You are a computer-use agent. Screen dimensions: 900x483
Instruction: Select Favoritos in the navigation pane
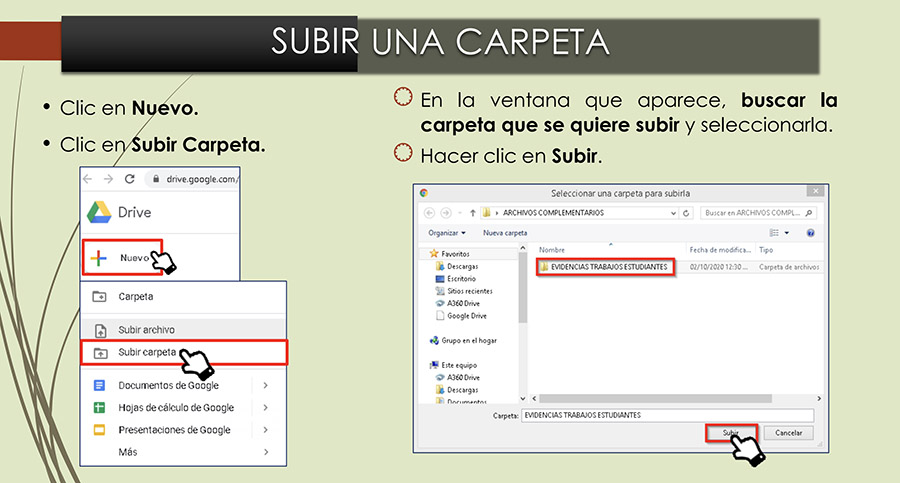coord(449,253)
